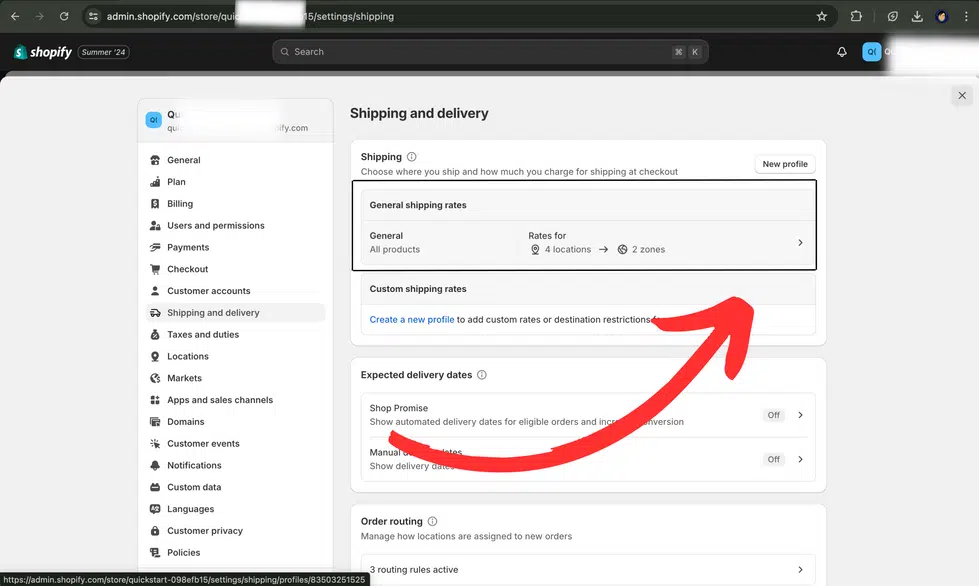Open Checkout settings via its cart icon
The width and height of the screenshot is (979, 586).
pos(156,269)
